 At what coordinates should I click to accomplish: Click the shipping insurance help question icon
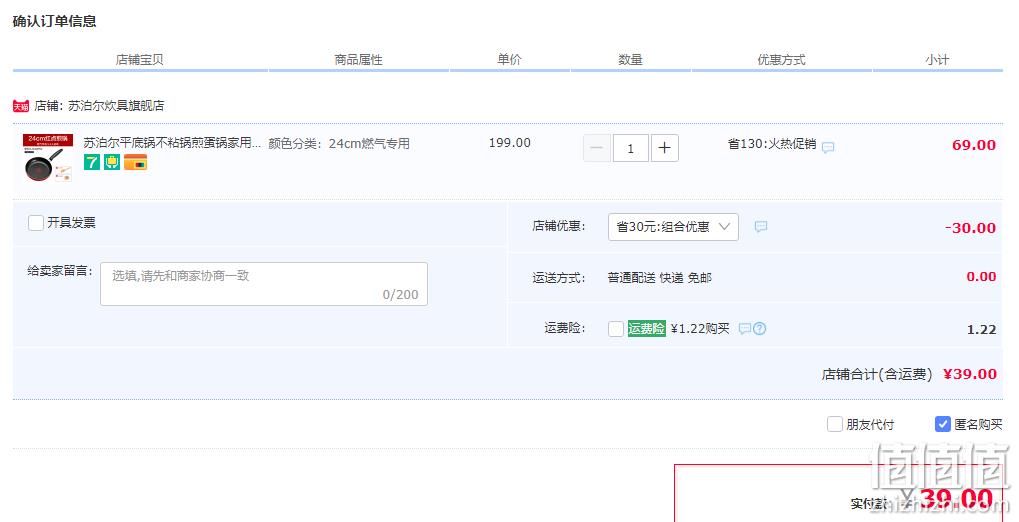click(x=760, y=328)
